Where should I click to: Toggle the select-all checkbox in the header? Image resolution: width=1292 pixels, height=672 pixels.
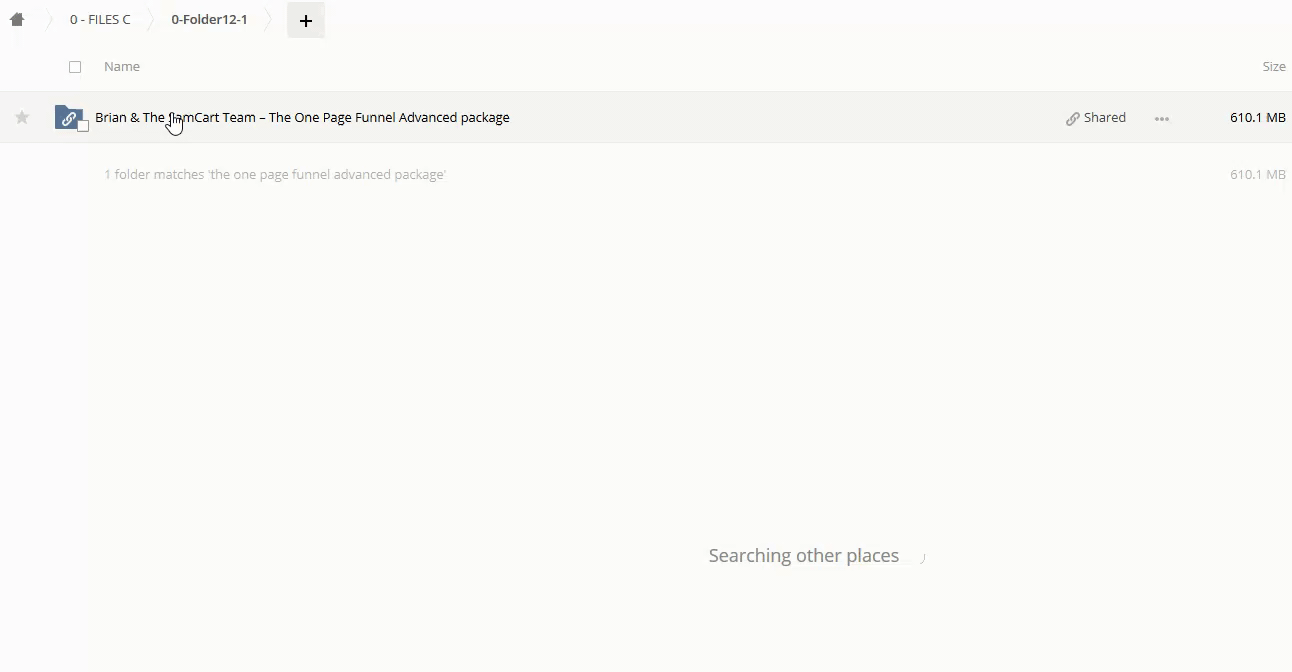(75, 67)
